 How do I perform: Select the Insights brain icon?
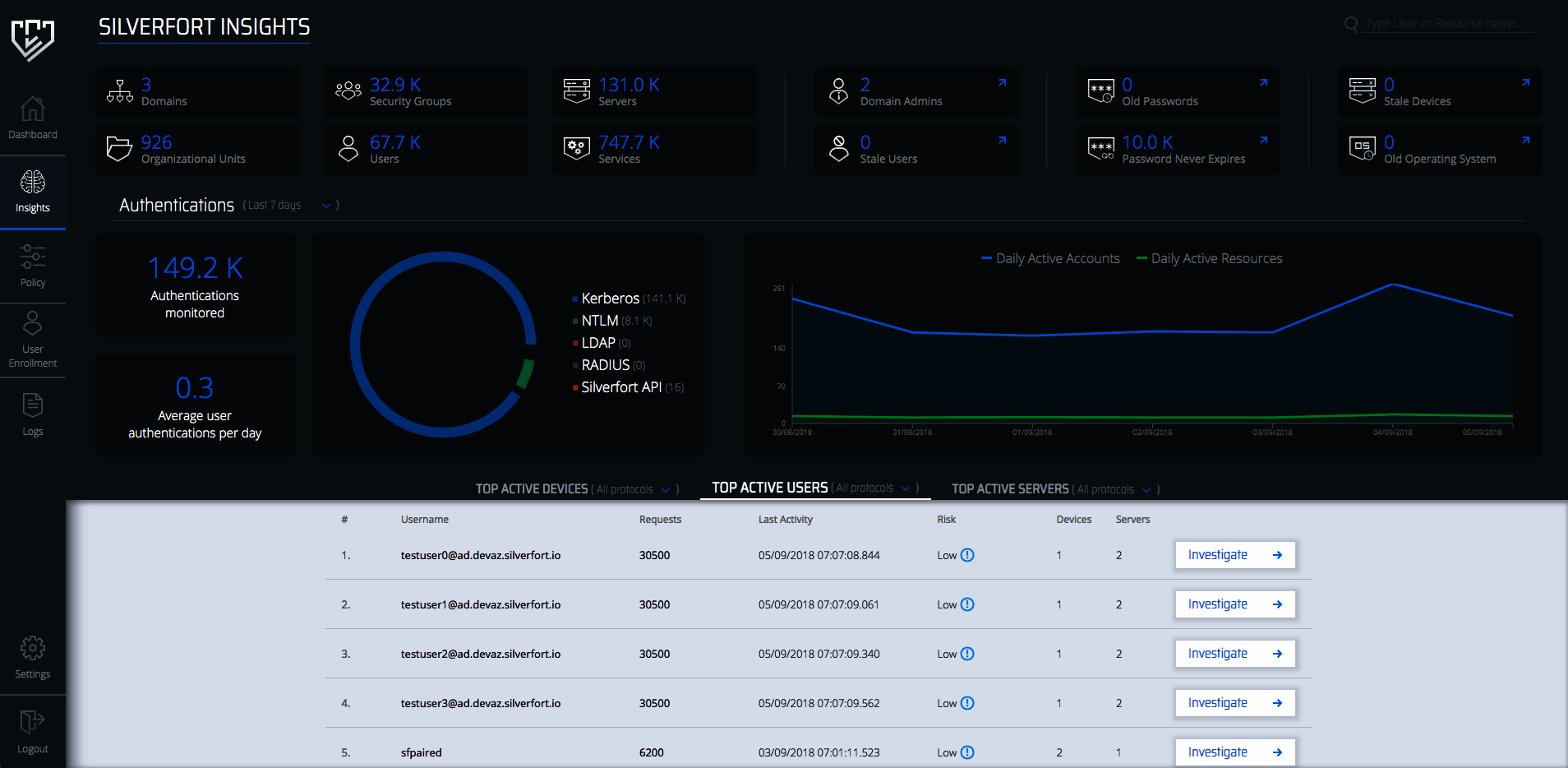coord(33,182)
